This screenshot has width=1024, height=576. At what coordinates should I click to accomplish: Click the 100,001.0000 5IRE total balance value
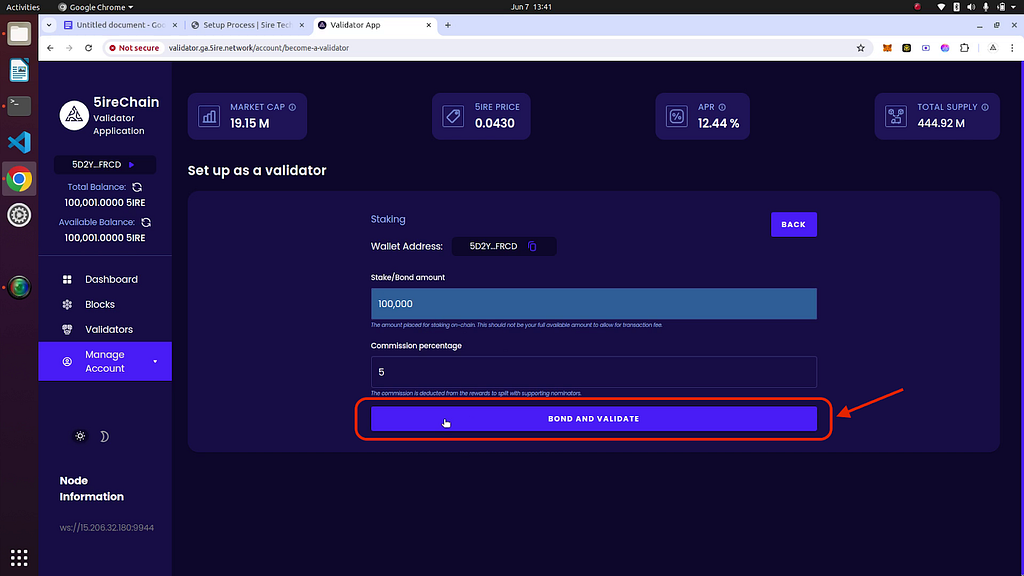click(105, 202)
